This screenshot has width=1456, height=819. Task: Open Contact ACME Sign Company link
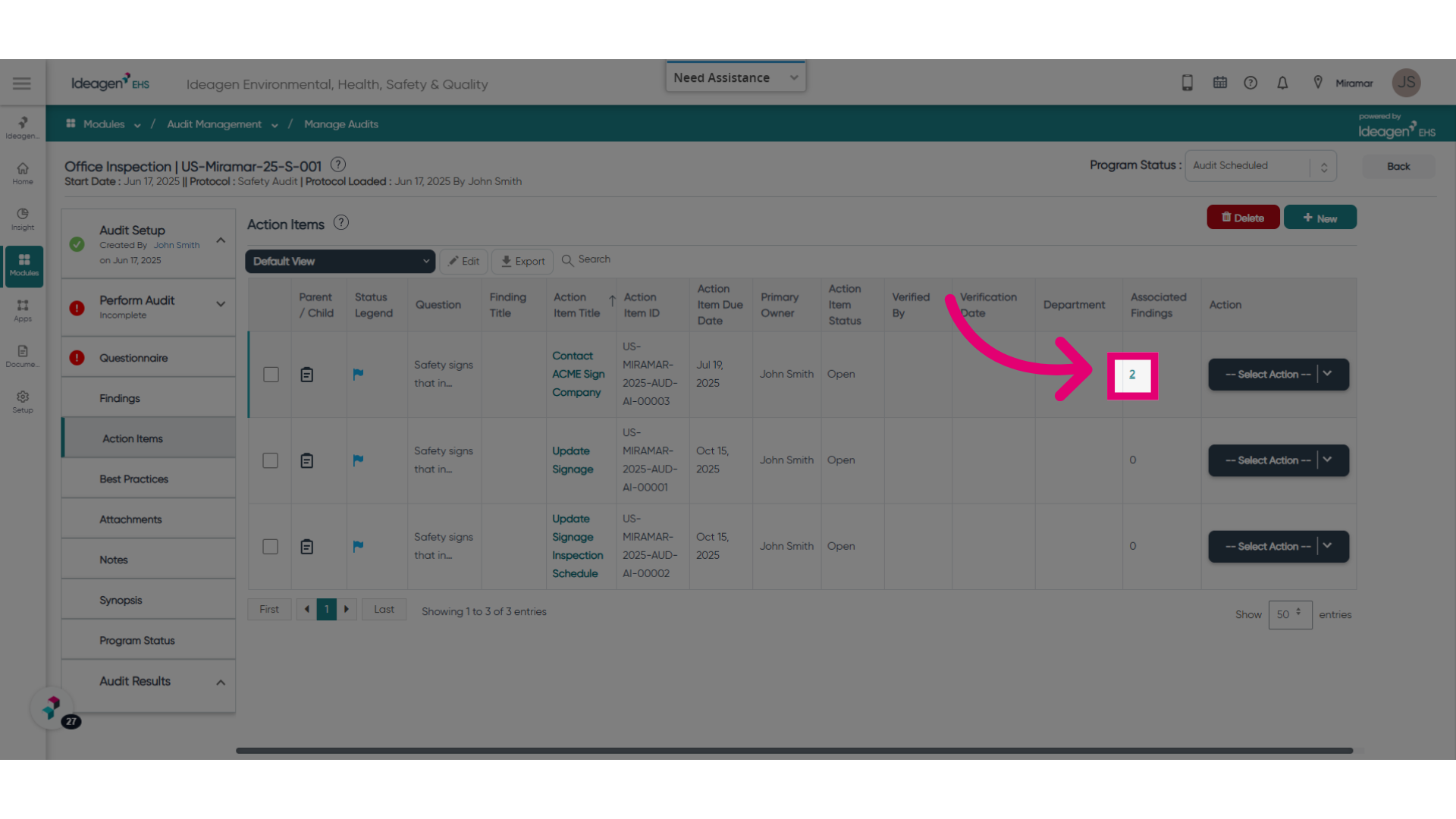coord(578,374)
